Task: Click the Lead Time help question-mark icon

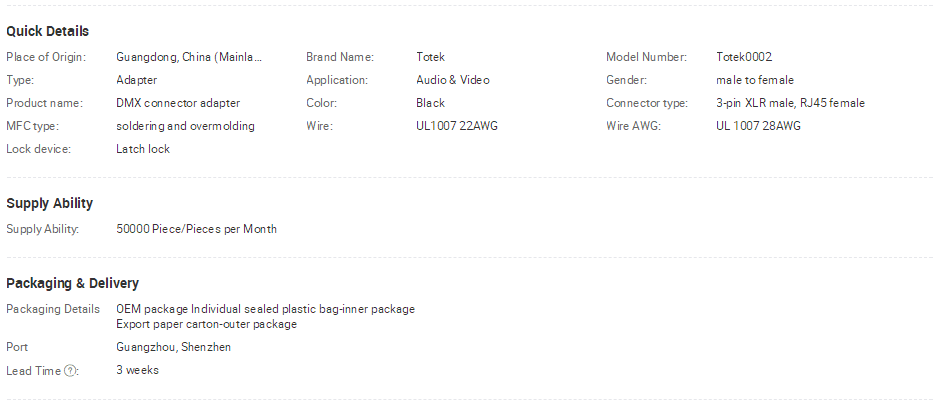Action: (x=70, y=371)
